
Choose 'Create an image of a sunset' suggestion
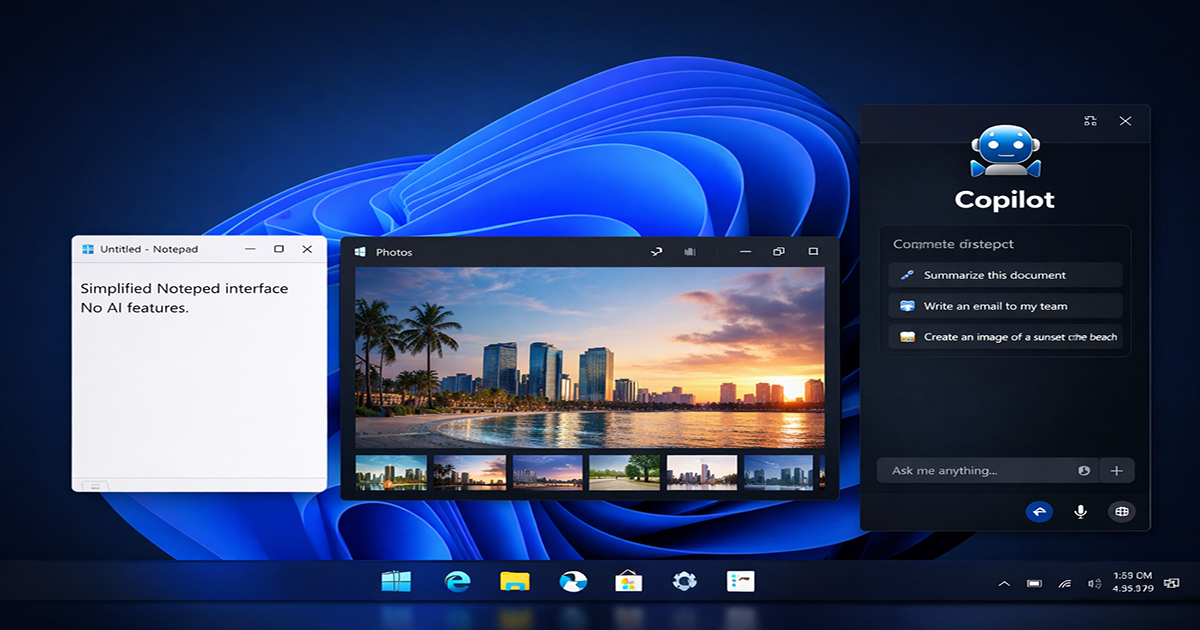[1005, 337]
